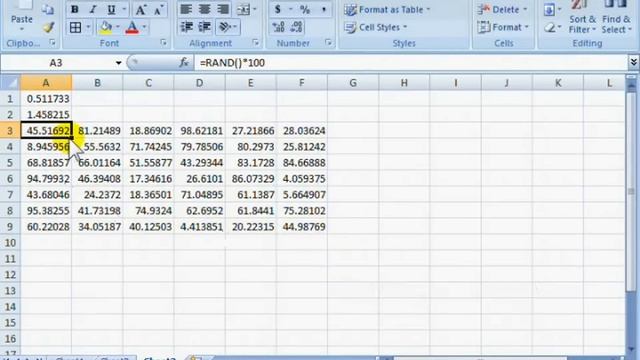The width and height of the screenshot is (640, 360).
Task: Open Number group dialog launcher
Action: (x=328, y=42)
